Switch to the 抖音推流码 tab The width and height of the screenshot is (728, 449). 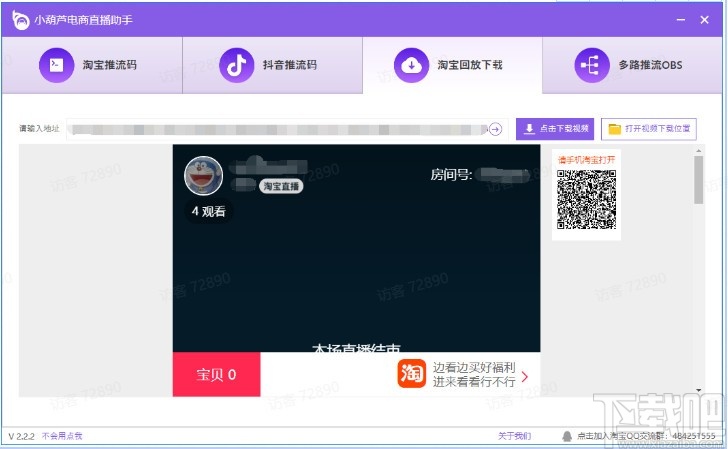[273, 65]
